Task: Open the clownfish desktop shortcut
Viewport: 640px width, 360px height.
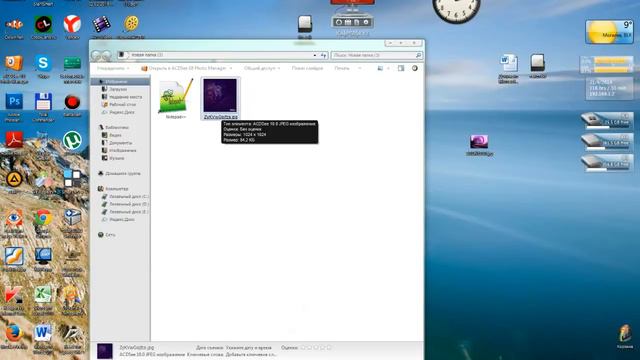Action: pyautogui.click(x=14, y=25)
